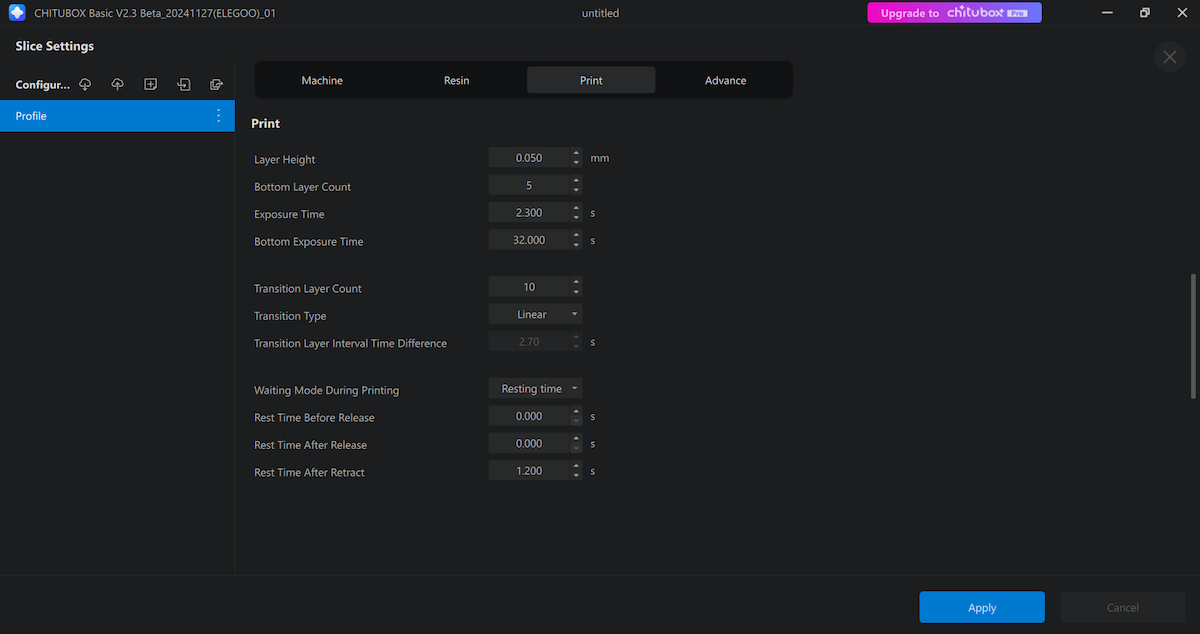Increase Rest Time Before Release value
Image resolution: width=1200 pixels, height=634 pixels.
[x=576, y=410]
